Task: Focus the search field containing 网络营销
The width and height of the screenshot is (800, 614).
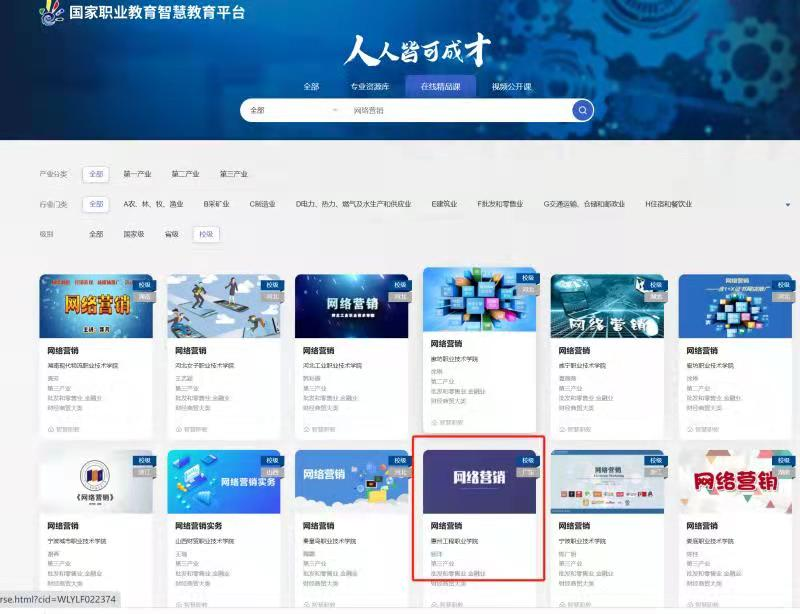Action: click(x=459, y=110)
